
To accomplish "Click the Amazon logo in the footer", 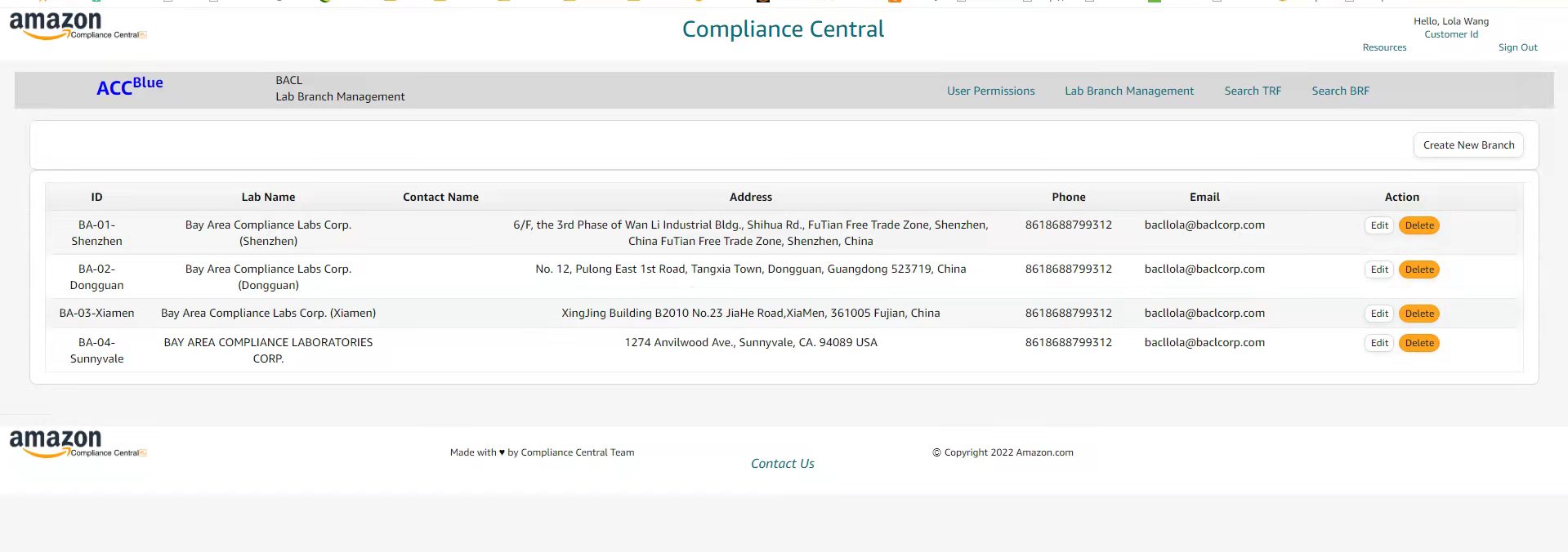I will [x=78, y=443].
